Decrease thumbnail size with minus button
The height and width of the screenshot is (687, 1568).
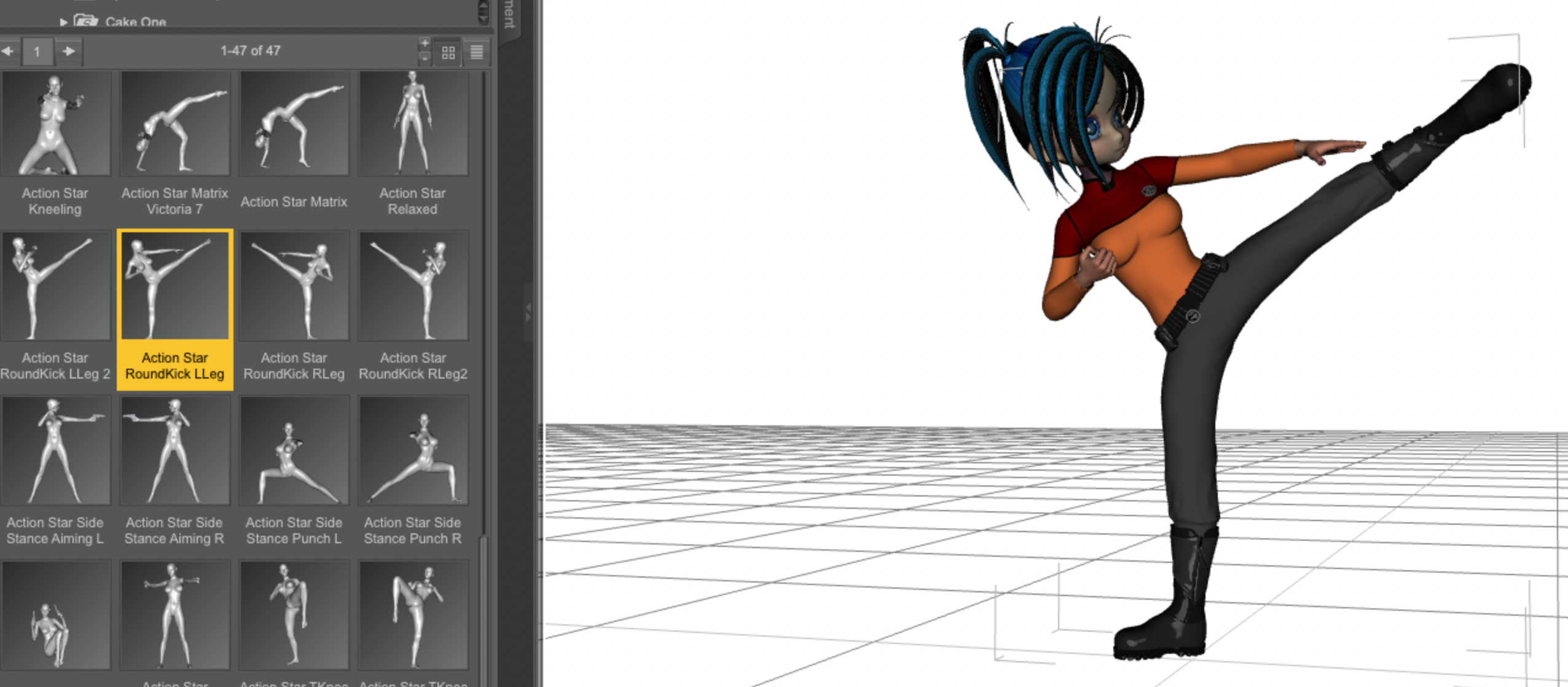click(x=424, y=58)
